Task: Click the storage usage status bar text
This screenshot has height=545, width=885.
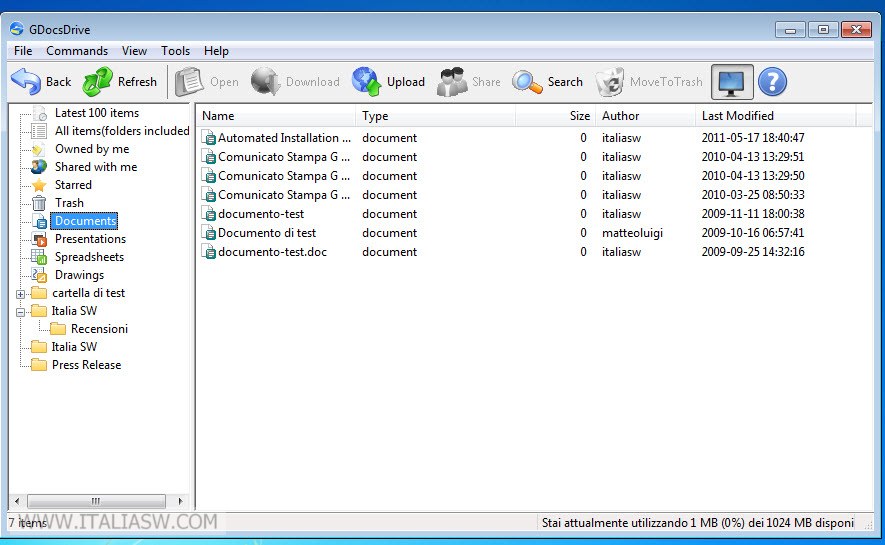Action: pyautogui.click(x=698, y=523)
